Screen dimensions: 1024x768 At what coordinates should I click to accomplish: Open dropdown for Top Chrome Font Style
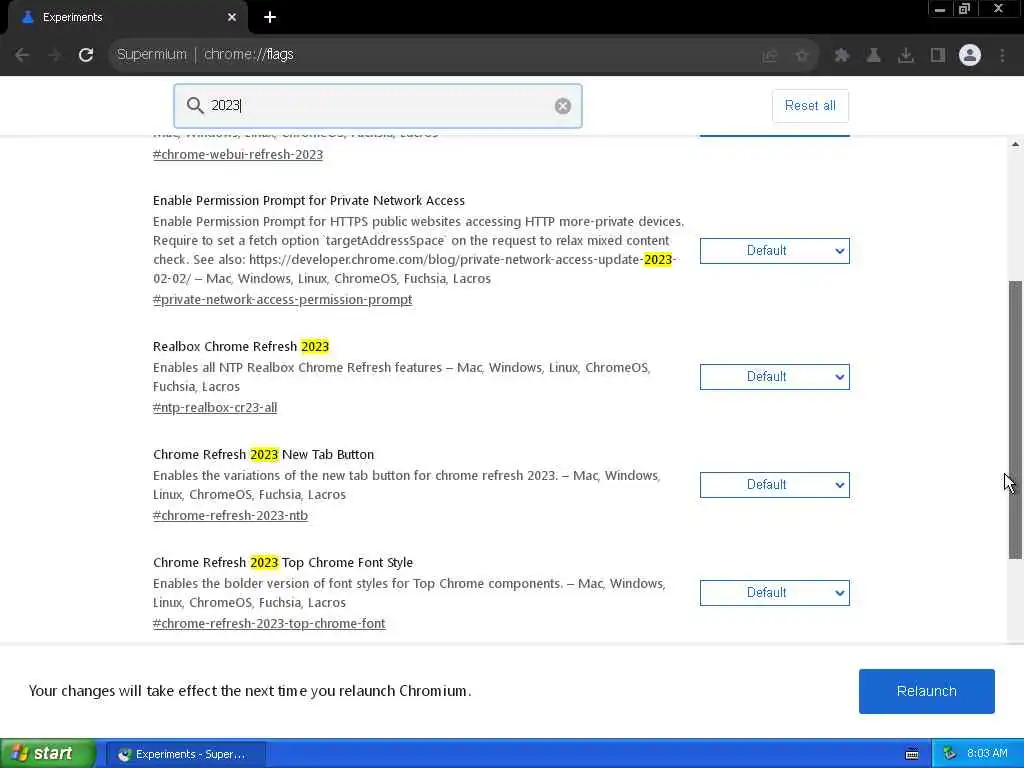click(775, 593)
